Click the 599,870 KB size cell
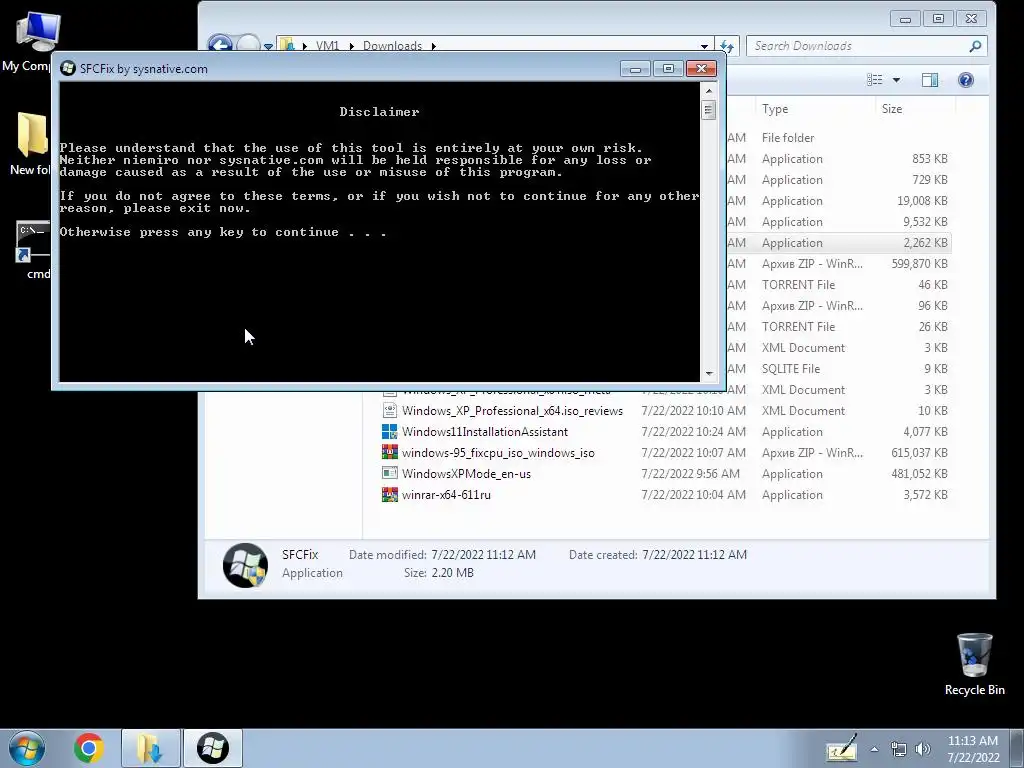The image size is (1024, 768). (919, 264)
